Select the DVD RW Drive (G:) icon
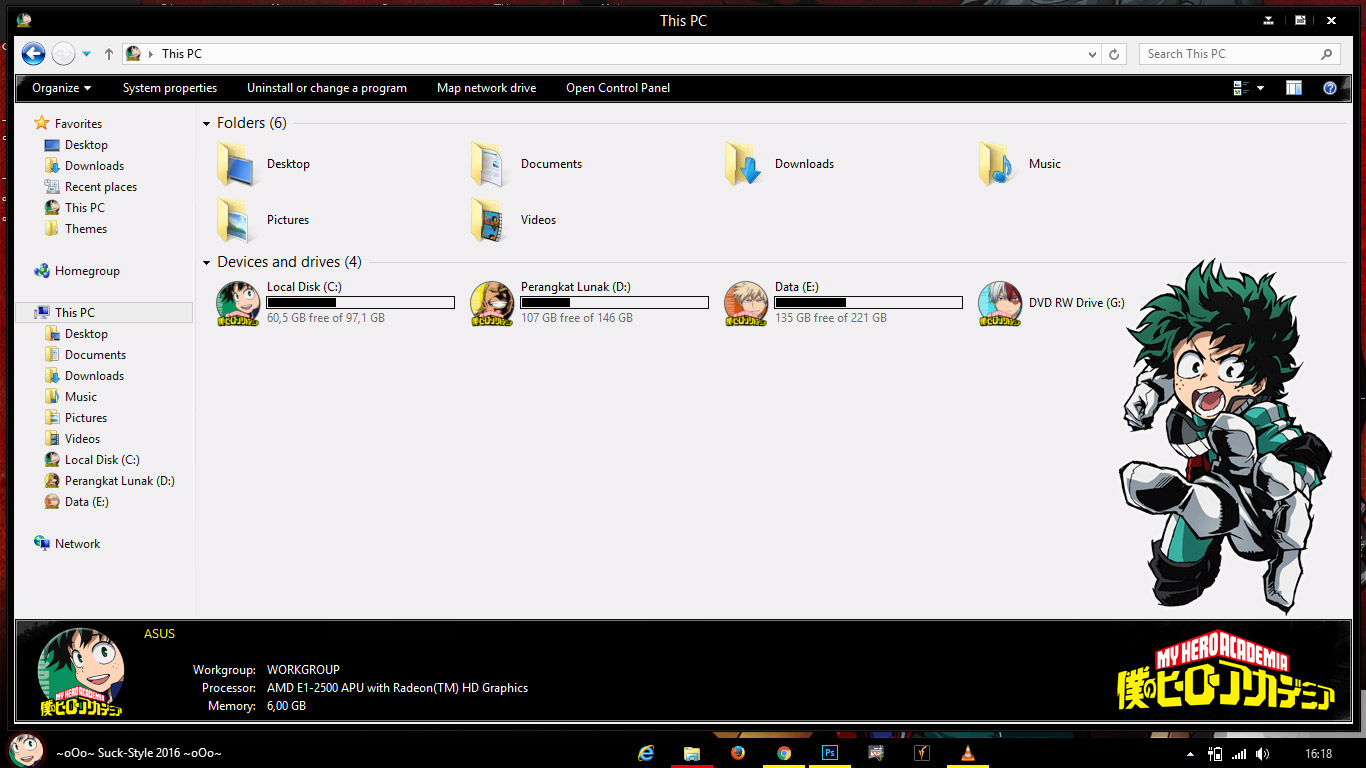The image size is (1366, 768). point(1000,303)
